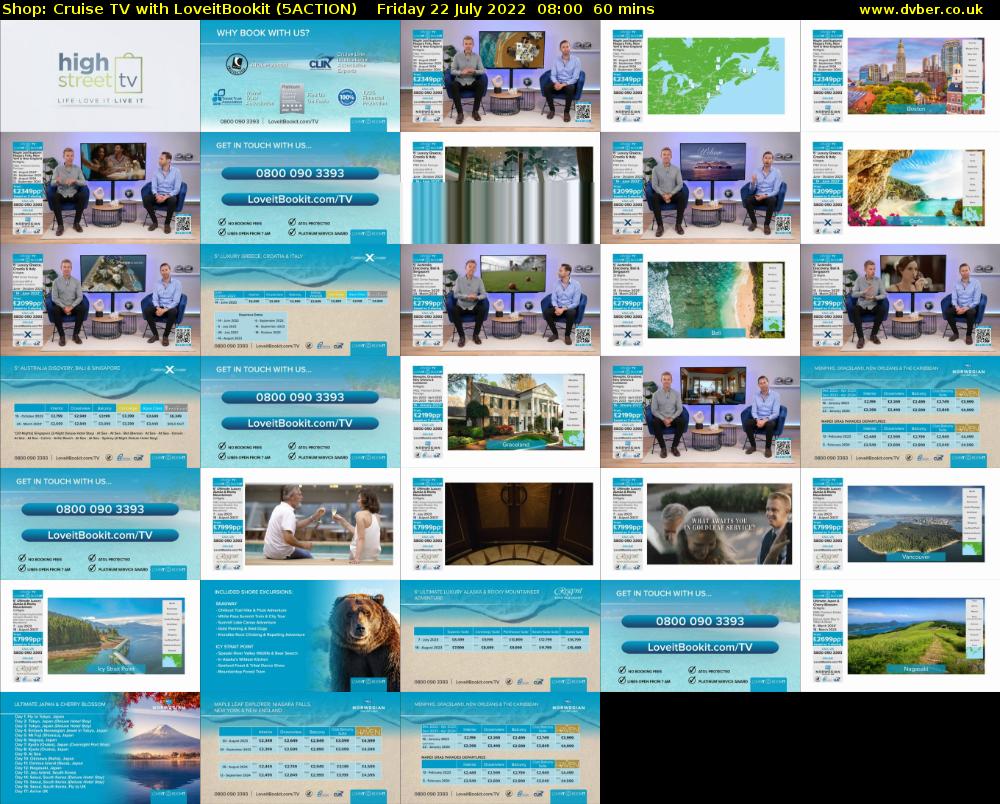Select the 'Ultimate Japan & Cherry Blossom' Mount Fuji thumbnail

click(100, 748)
